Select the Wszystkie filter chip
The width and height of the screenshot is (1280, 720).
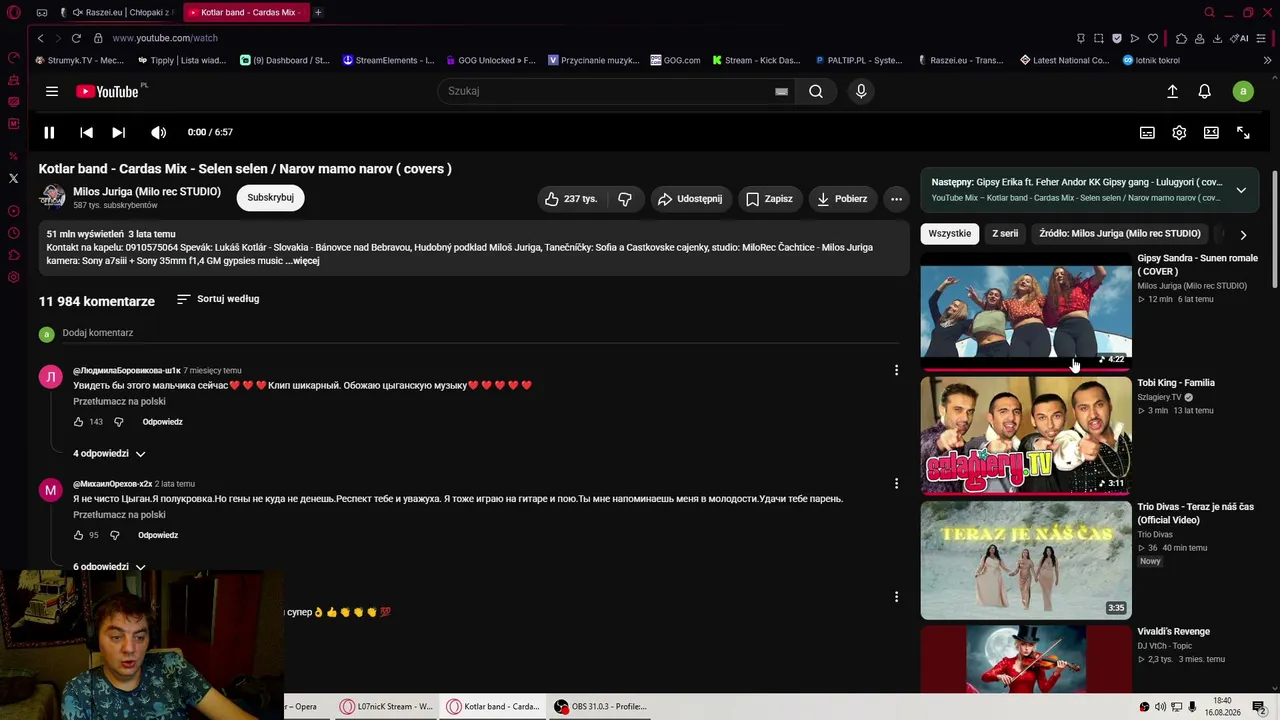coord(949,234)
